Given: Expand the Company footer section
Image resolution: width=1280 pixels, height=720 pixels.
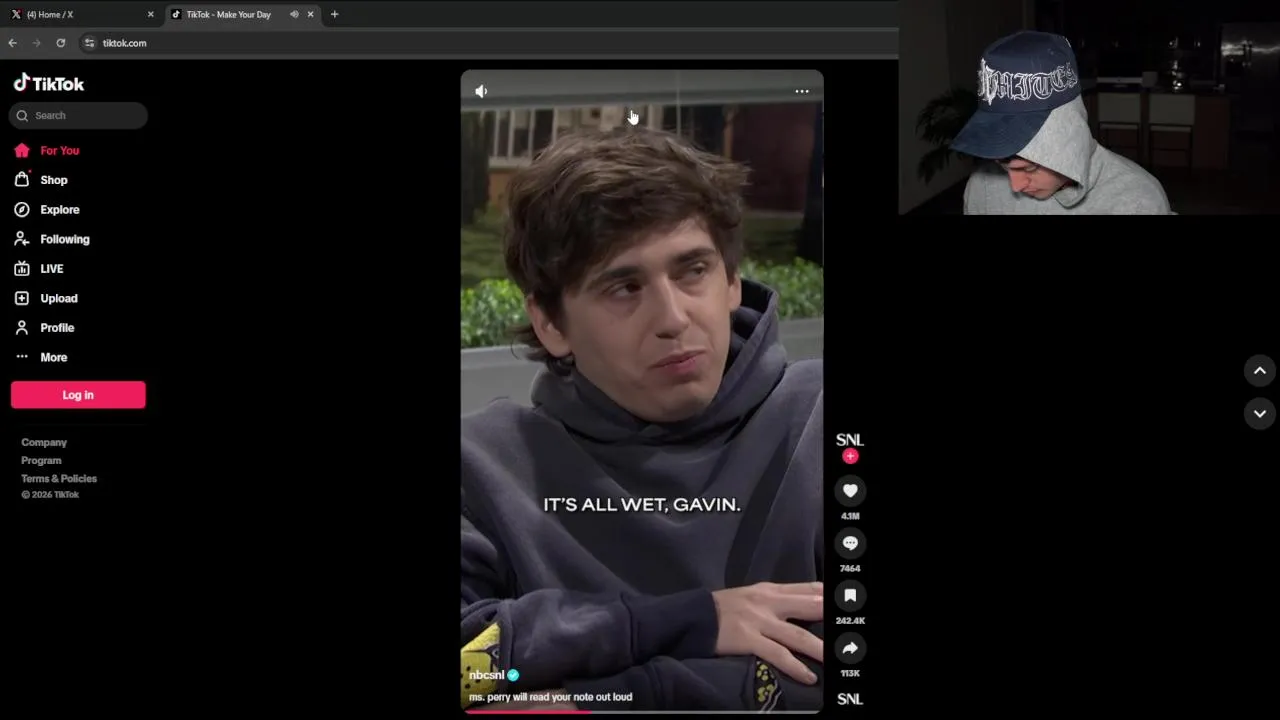Looking at the screenshot, I should click(x=44, y=442).
